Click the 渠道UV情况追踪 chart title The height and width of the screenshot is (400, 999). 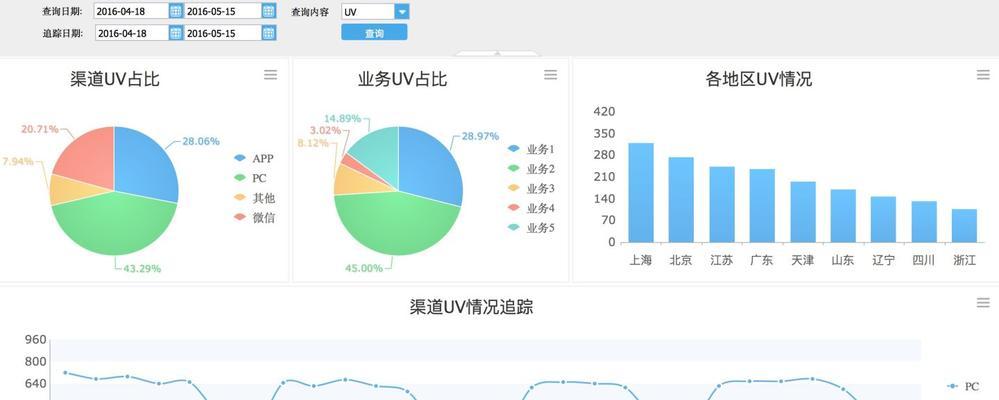[x=471, y=308]
